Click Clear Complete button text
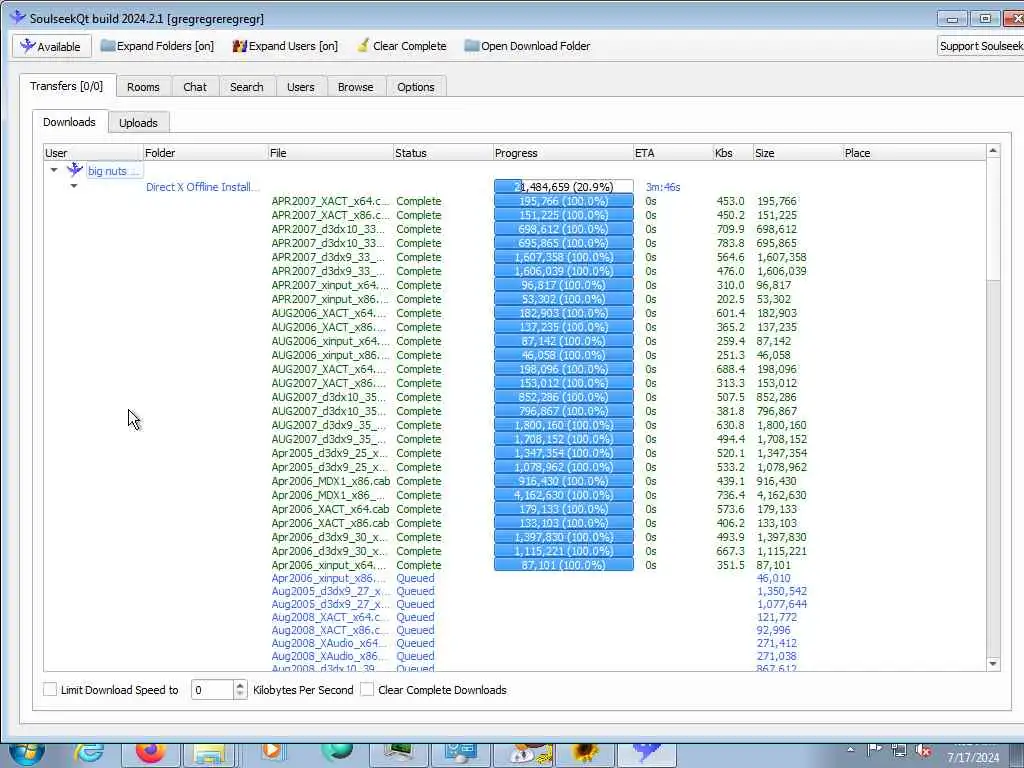Viewport: 1024px width, 768px height. pos(409,46)
